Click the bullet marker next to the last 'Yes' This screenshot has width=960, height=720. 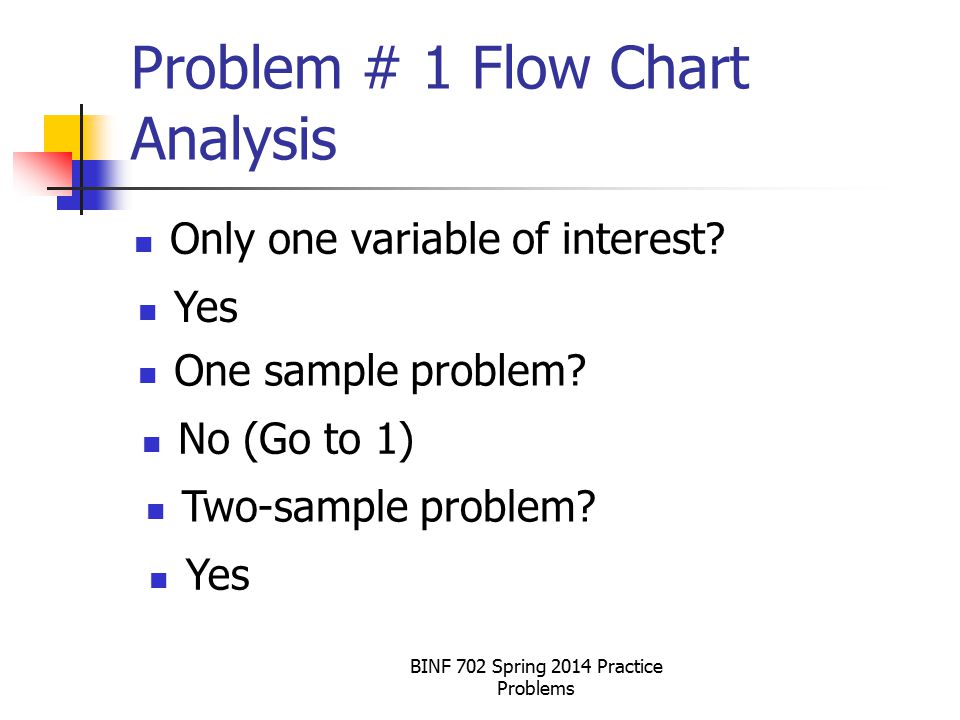point(159,580)
